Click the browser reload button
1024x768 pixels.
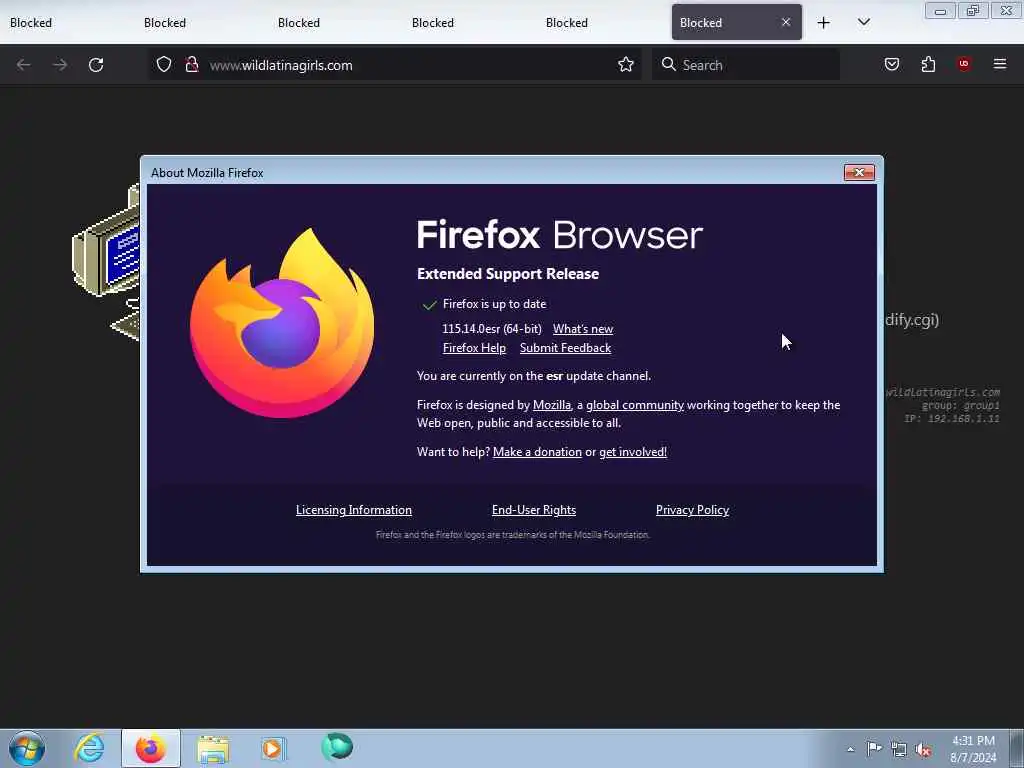tap(96, 65)
